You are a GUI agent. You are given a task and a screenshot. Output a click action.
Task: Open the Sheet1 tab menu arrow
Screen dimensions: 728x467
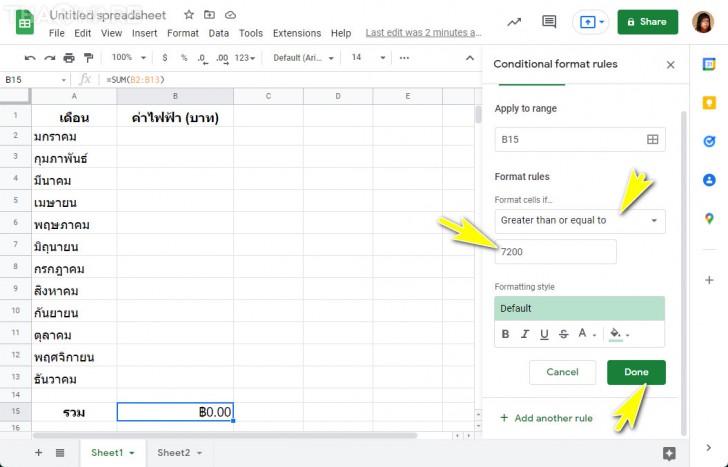coord(132,453)
